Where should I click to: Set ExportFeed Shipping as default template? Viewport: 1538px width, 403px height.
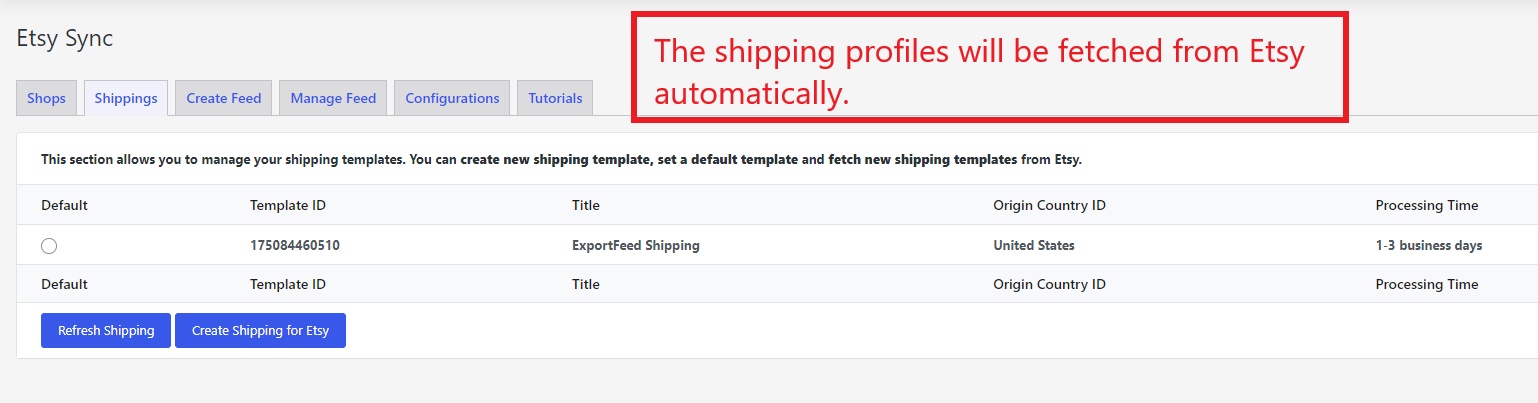(x=49, y=246)
